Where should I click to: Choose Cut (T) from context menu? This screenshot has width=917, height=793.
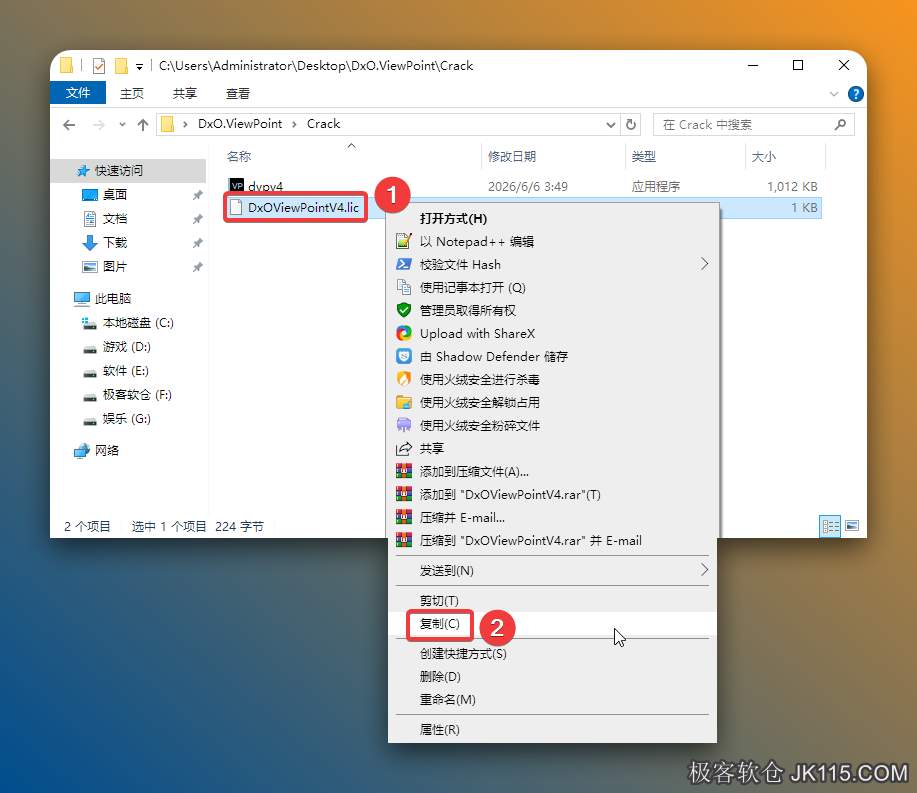pyautogui.click(x=552, y=601)
